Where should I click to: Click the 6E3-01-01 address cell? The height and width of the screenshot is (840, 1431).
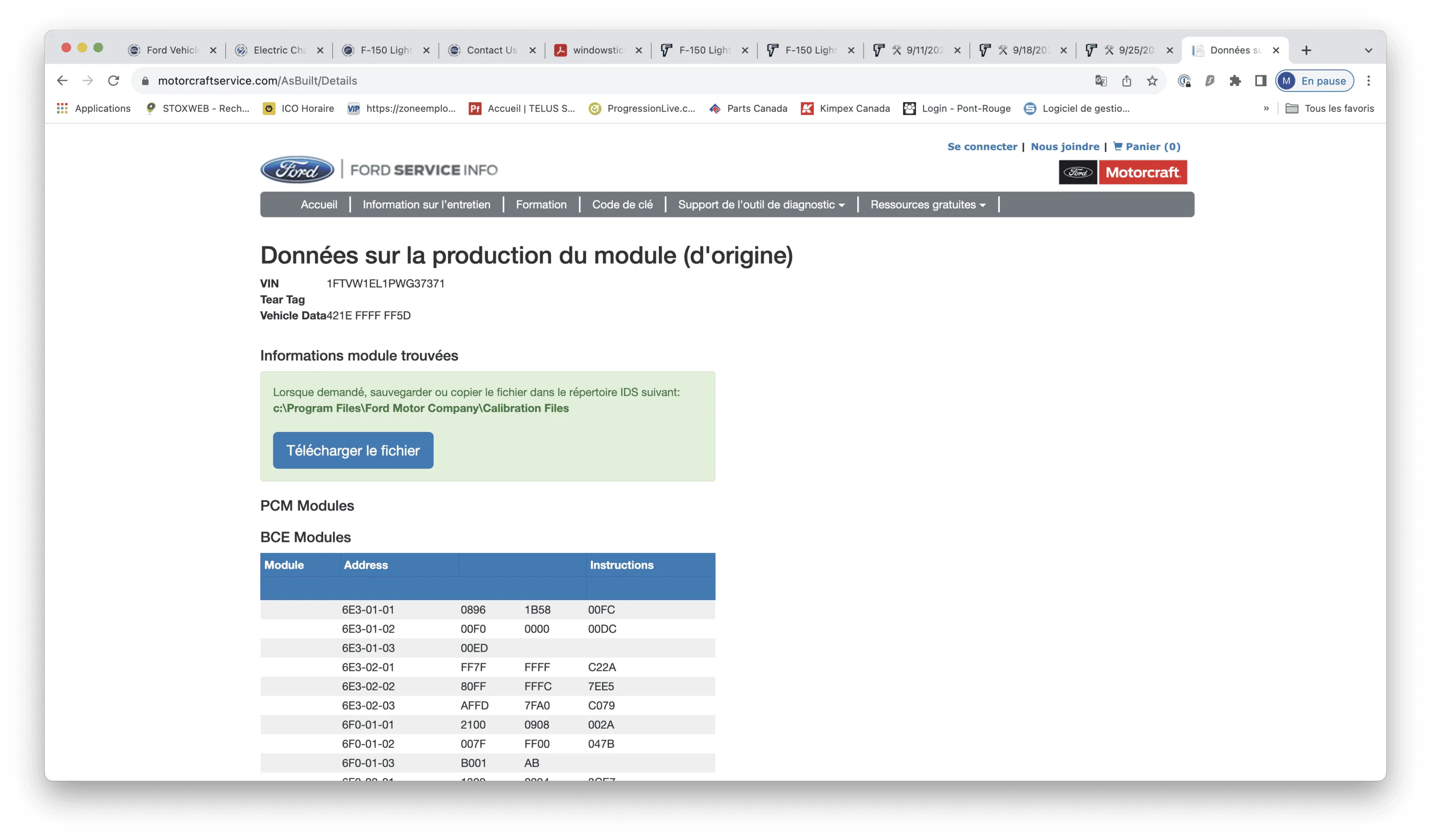click(368, 610)
